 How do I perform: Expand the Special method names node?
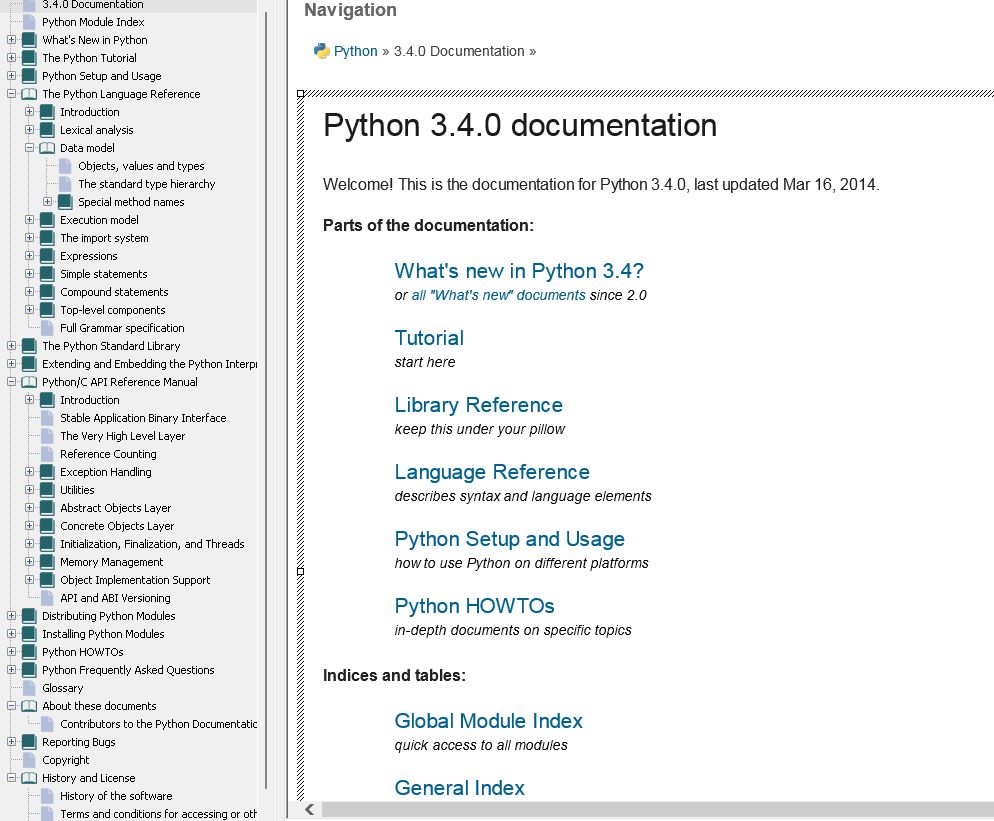click(48, 202)
